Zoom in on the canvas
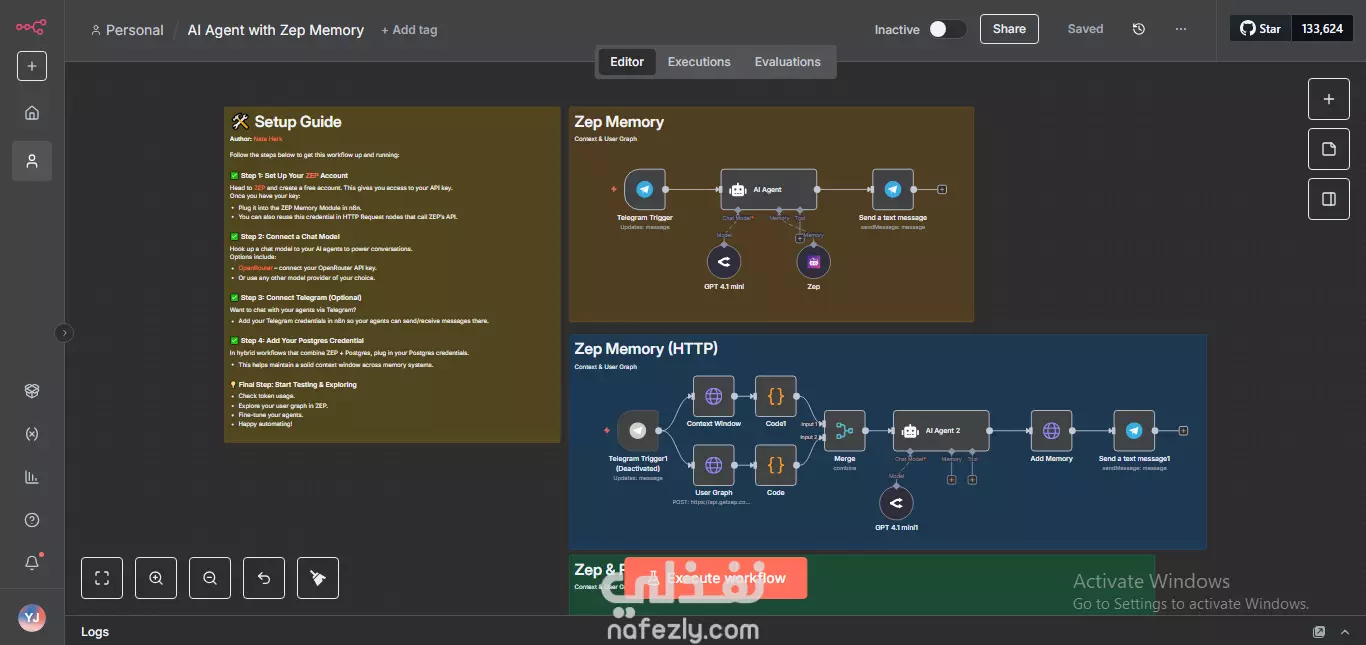The width and height of the screenshot is (1366, 645). click(x=156, y=578)
